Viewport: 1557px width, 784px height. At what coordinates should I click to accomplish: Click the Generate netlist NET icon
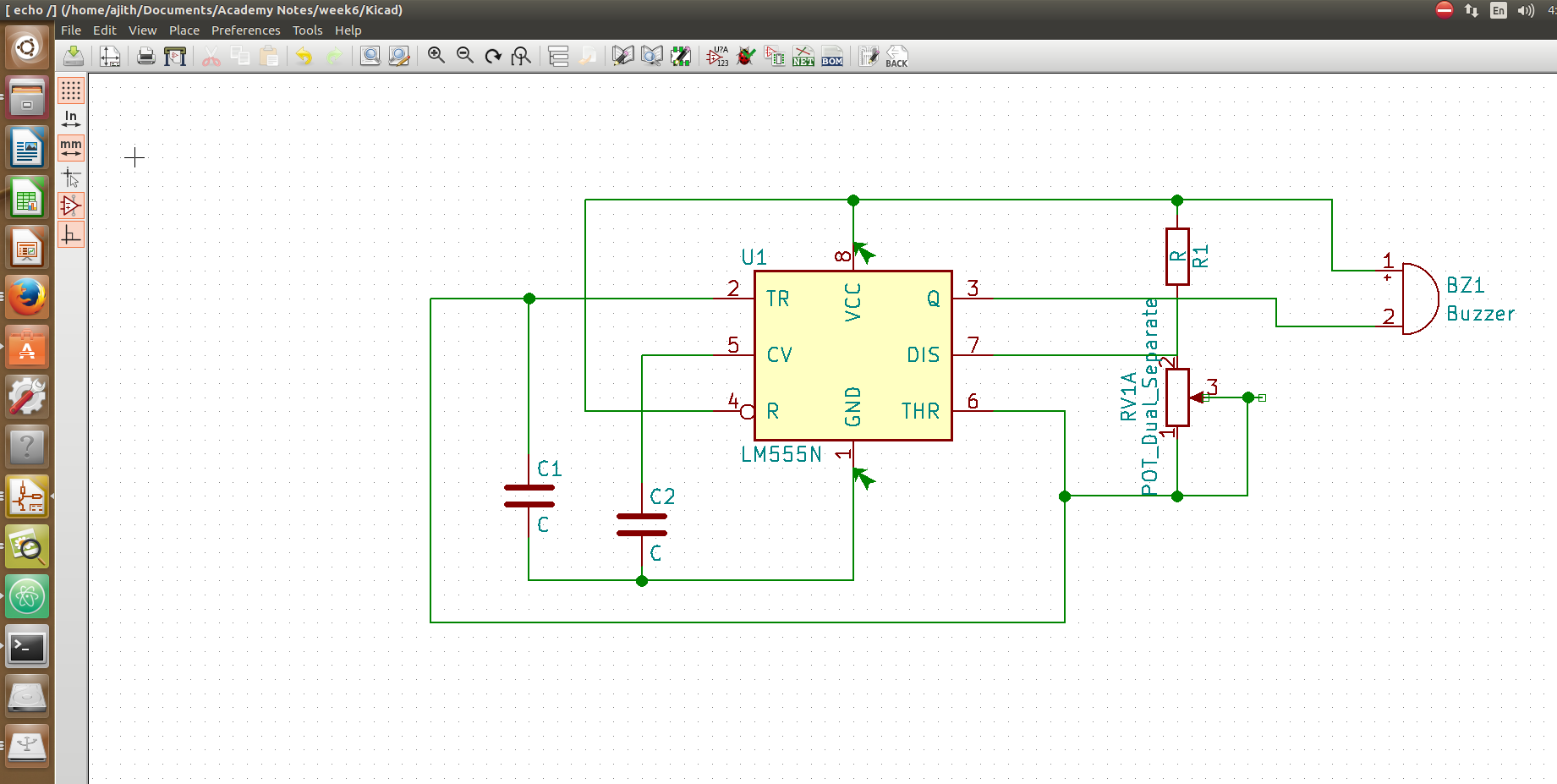pyautogui.click(x=803, y=56)
